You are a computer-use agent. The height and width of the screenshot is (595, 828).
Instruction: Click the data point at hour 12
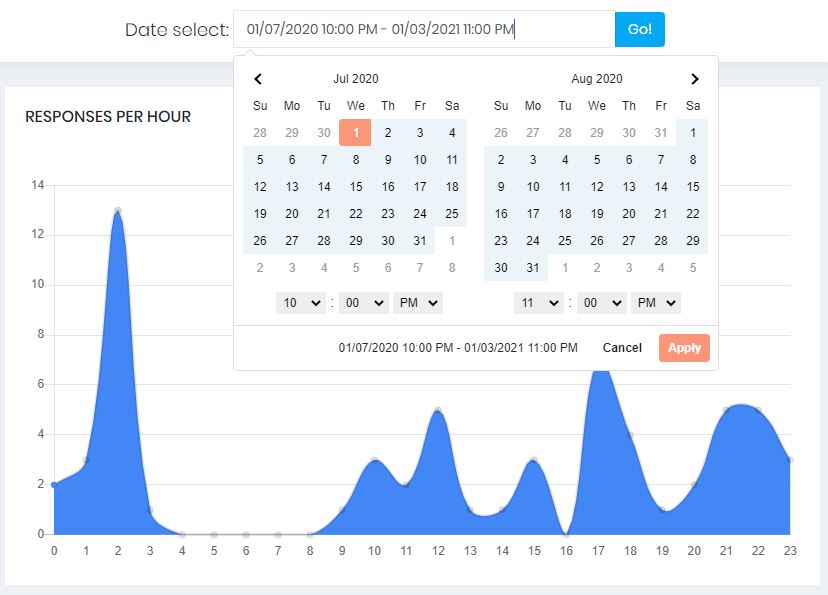coord(438,410)
